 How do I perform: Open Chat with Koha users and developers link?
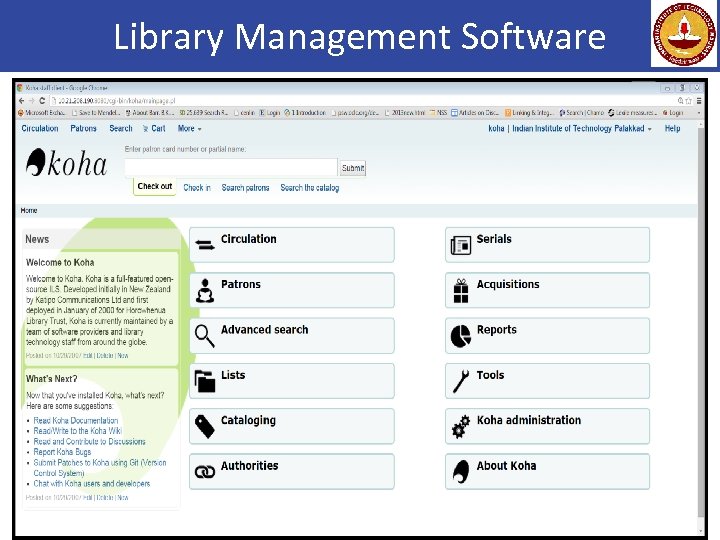pos(92,484)
